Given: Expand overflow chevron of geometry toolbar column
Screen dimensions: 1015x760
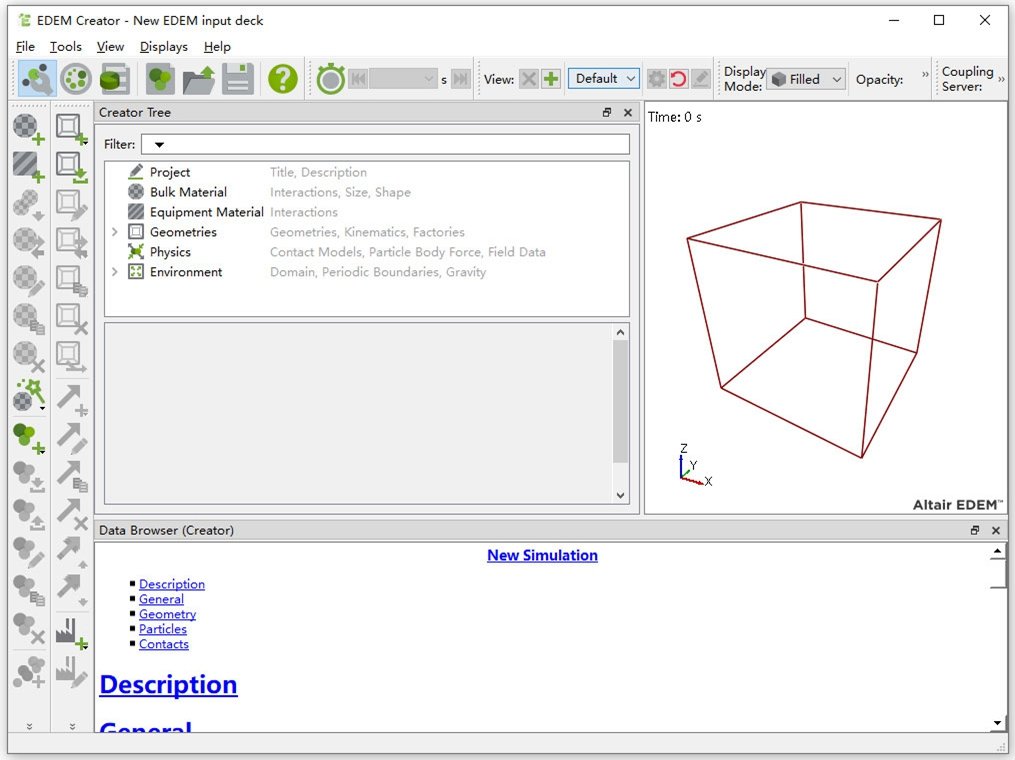Looking at the screenshot, I should coord(72,726).
